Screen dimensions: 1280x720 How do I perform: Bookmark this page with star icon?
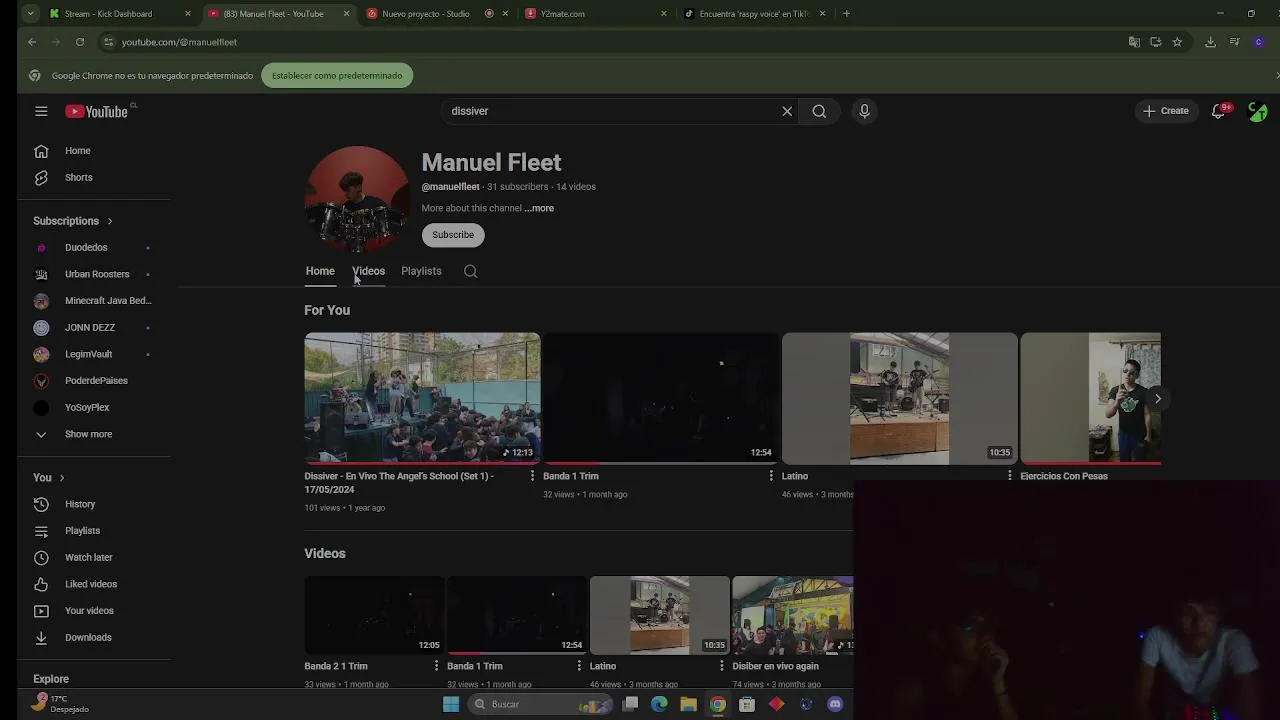point(1177,42)
